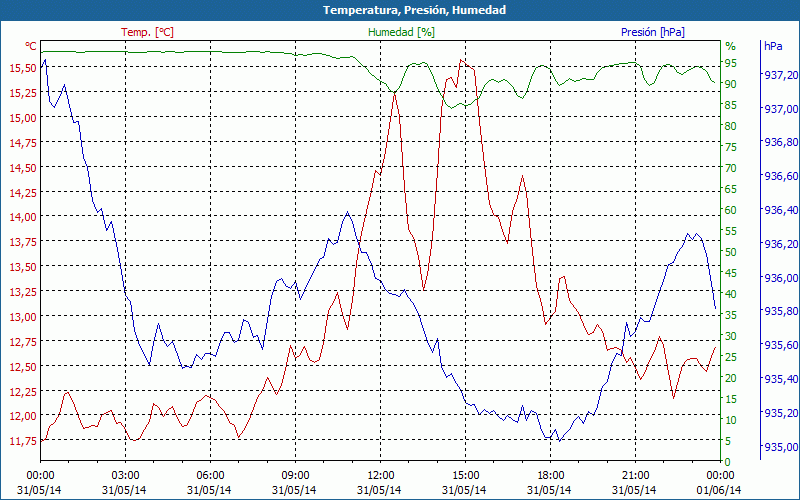Click the 12:00 time axis label
Image resolution: width=800 pixels, height=500 pixels.
click(x=381, y=476)
